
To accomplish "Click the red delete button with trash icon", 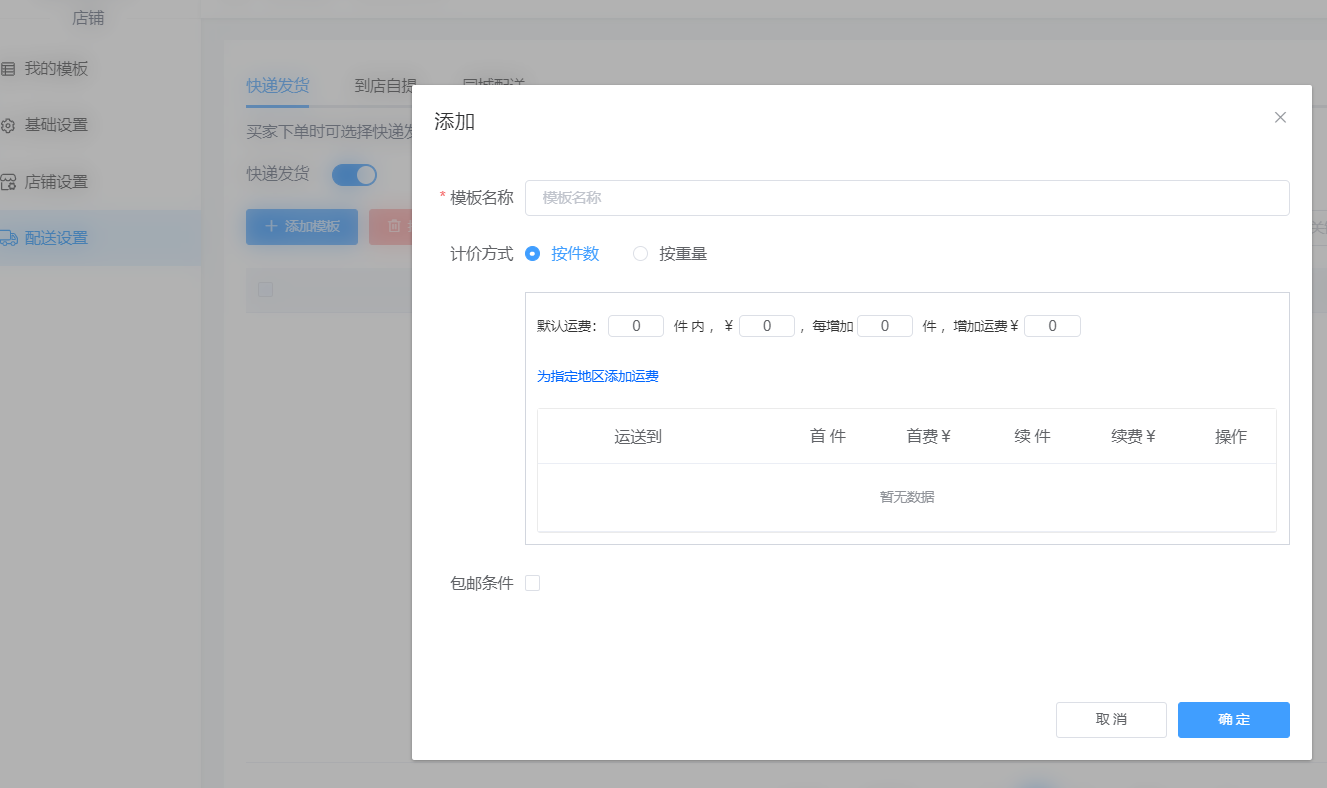I will (391, 227).
